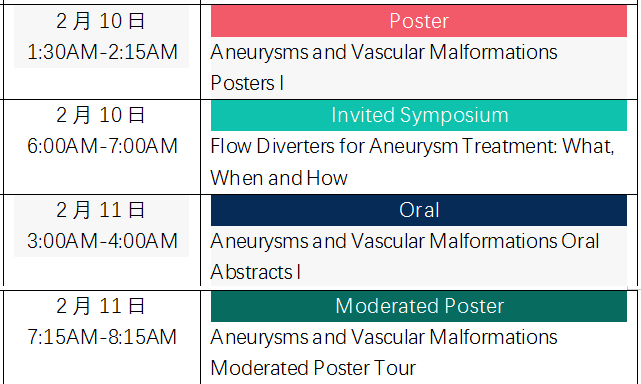Open Aneurysms and Vascular Malformations Posters I
The image size is (641, 384).
pyautogui.click(x=384, y=67)
